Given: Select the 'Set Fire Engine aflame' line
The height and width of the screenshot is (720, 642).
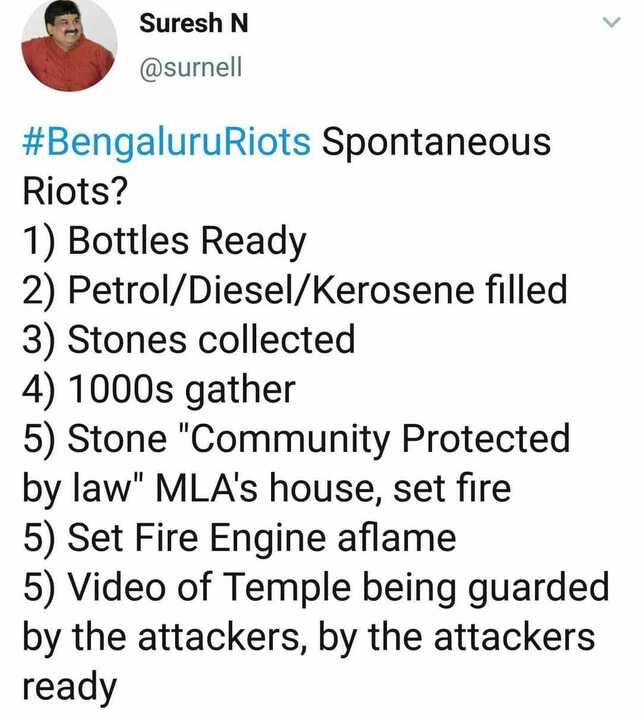Looking at the screenshot, I should [239, 539].
